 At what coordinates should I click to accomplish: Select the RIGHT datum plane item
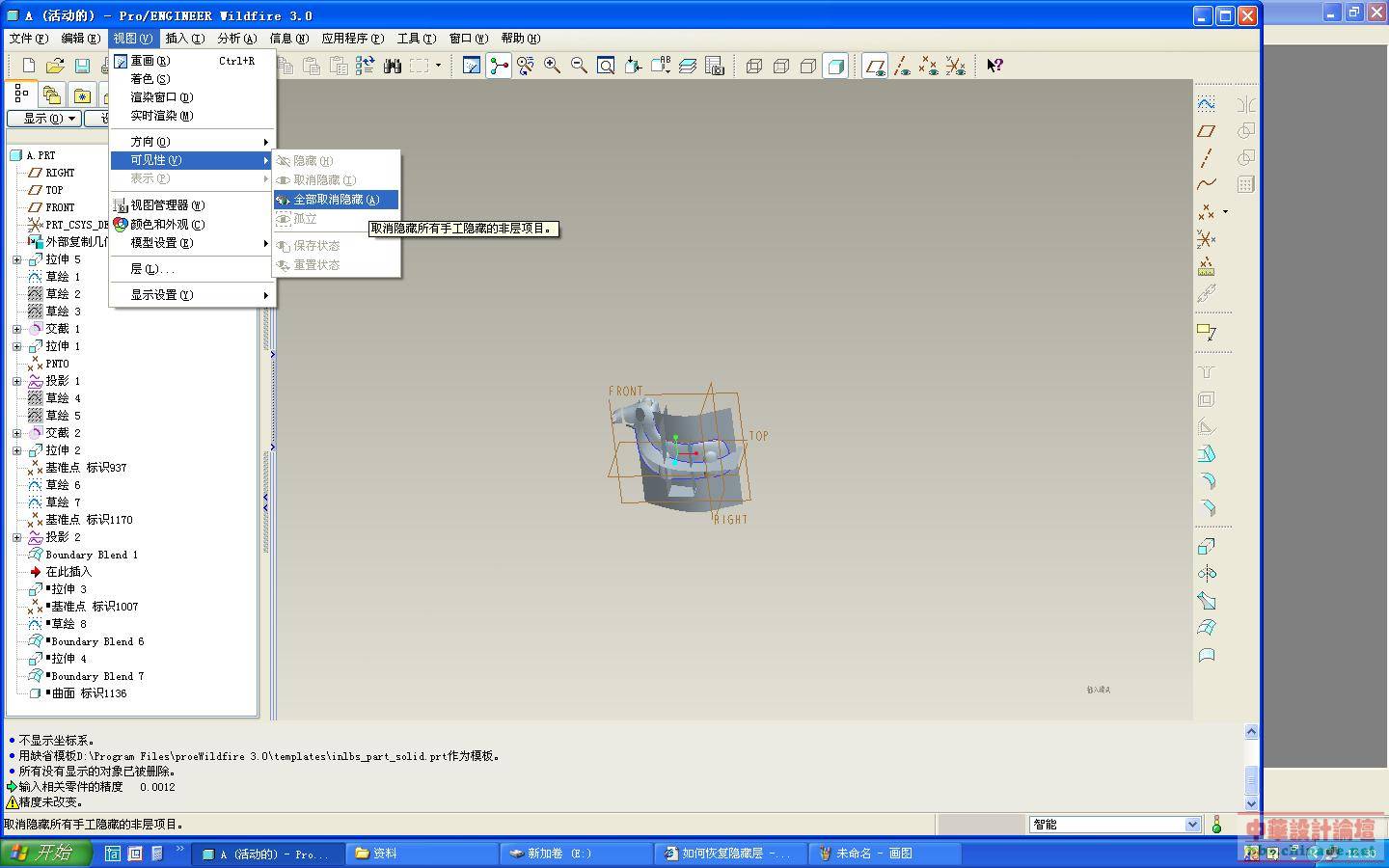point(60,173)
